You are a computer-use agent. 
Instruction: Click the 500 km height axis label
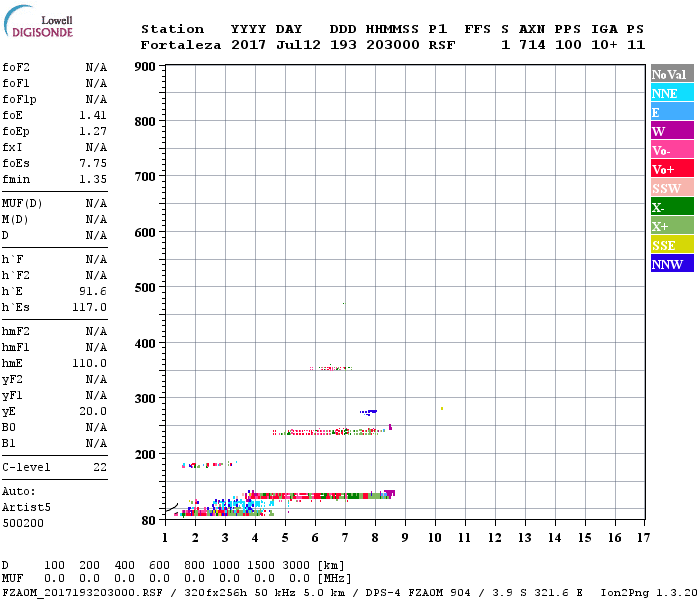point(145,288)
